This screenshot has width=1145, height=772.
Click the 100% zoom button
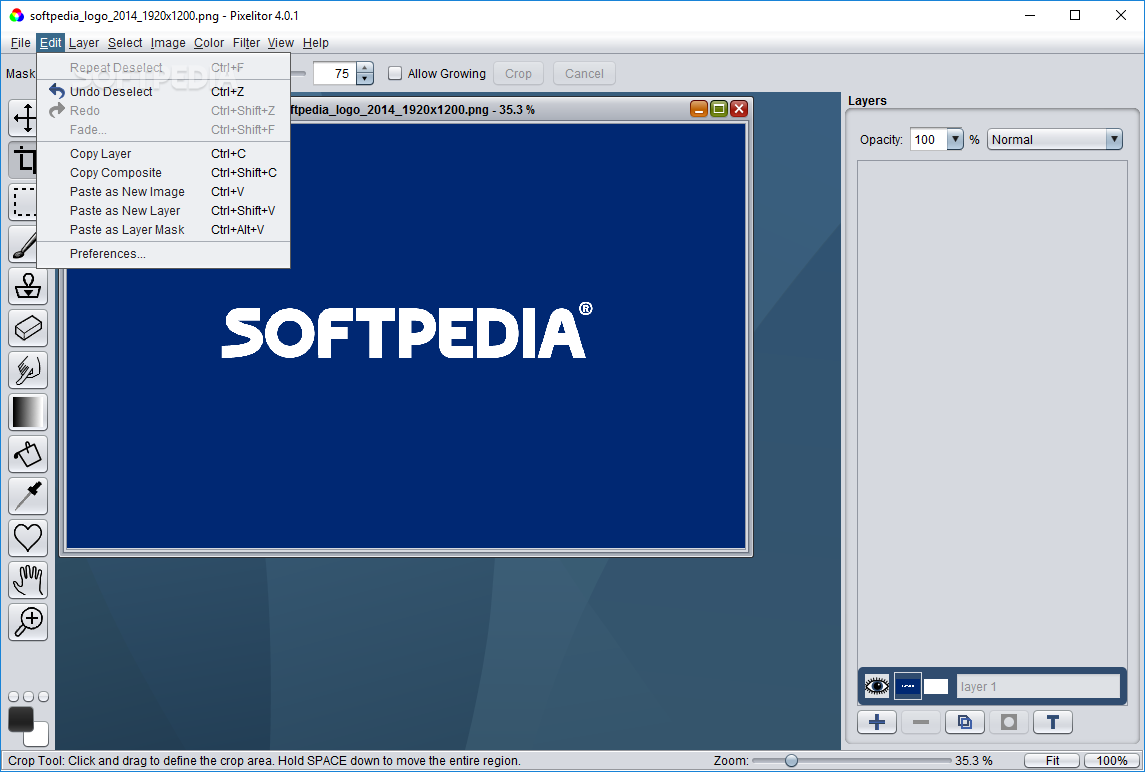point(1111,761)
